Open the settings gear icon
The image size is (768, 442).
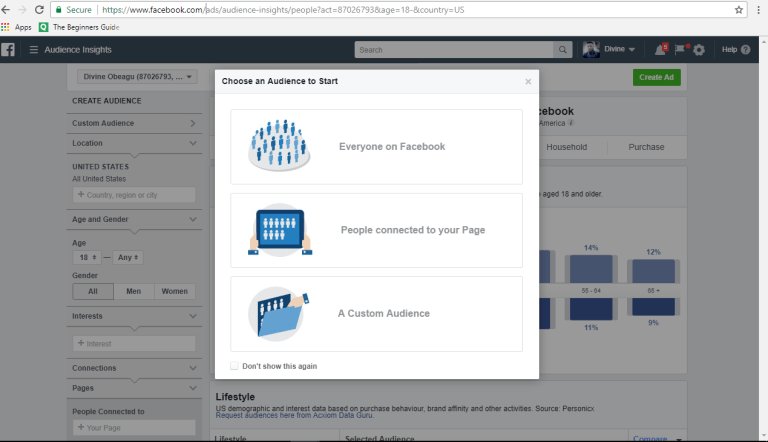pyautogui.click(x=699, y=49)
